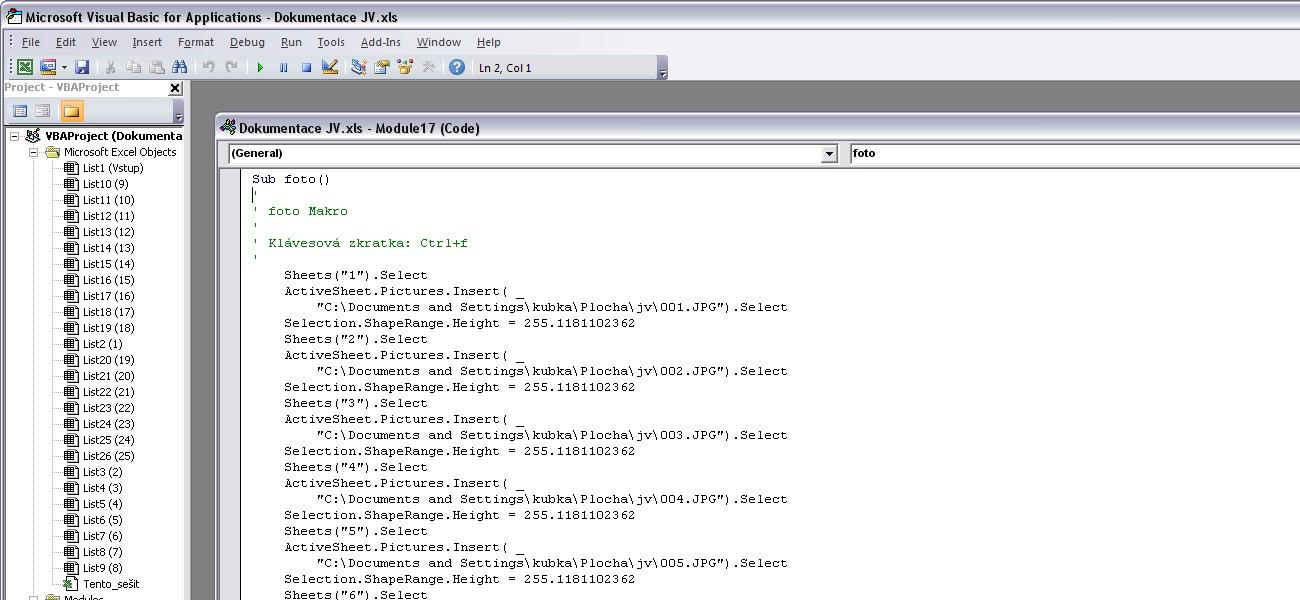Switch to Microsoft Excel view icon
Viewport: 1300px width, 600px height.
click(x=25, y=67)
